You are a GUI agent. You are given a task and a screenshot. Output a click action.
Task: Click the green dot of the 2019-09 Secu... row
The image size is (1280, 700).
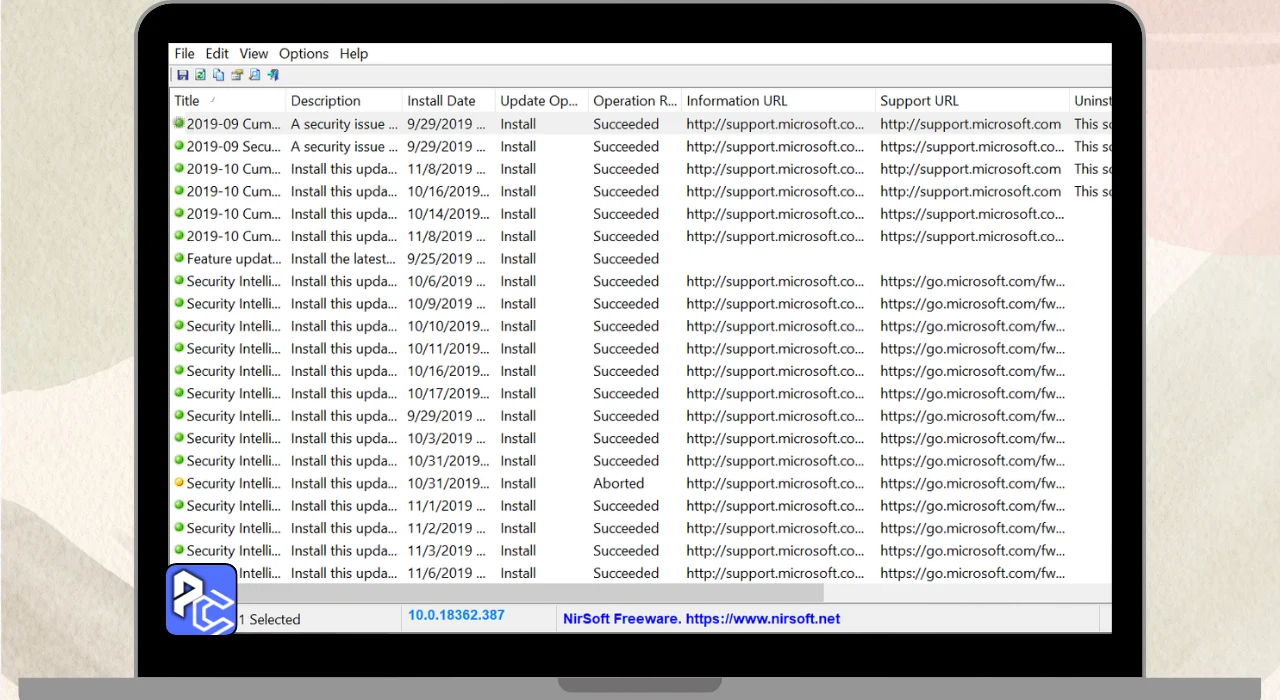coord(179,145)
